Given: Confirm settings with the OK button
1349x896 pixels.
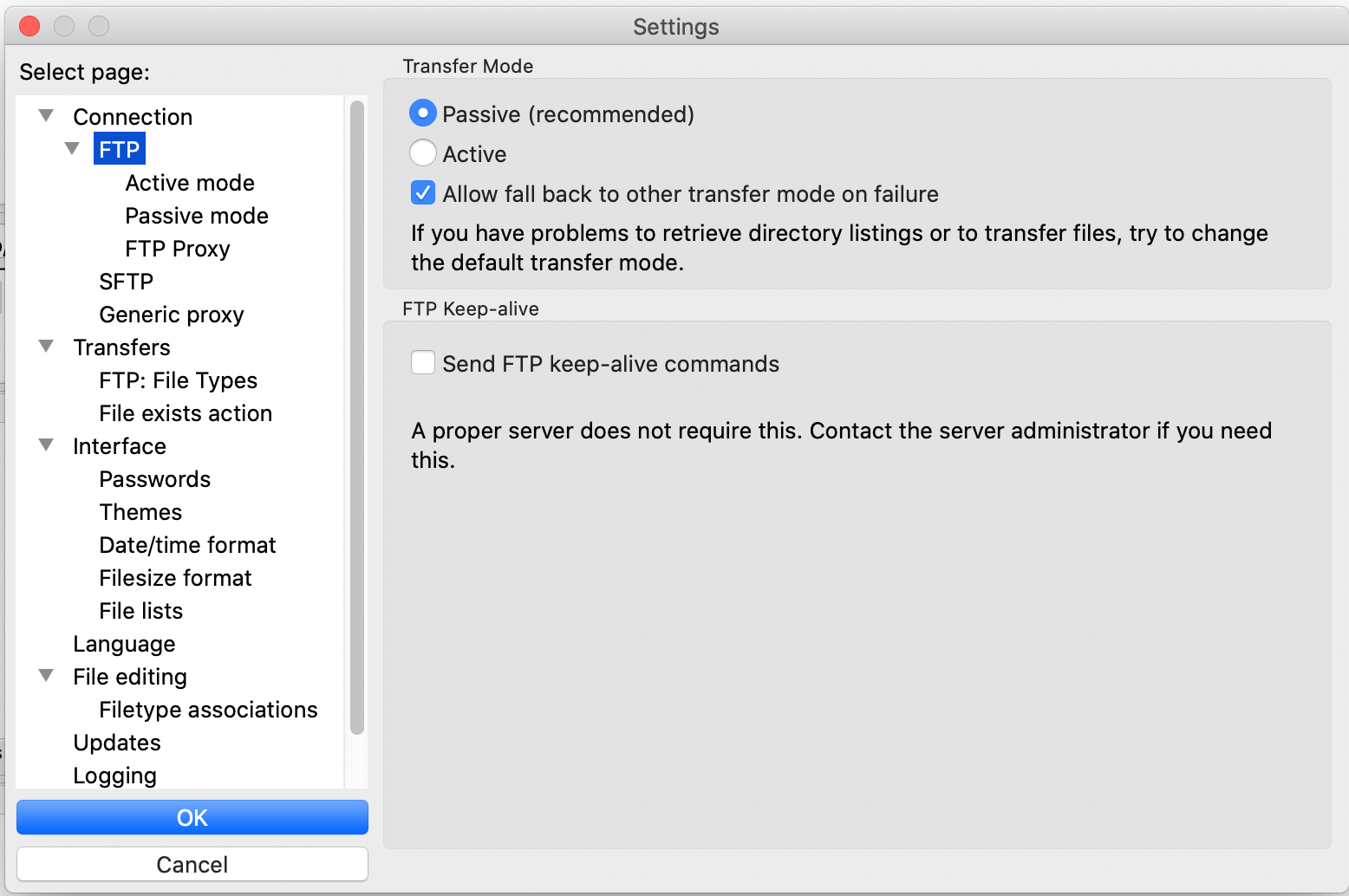Looking at the screenshot, I should click(192, 817).
